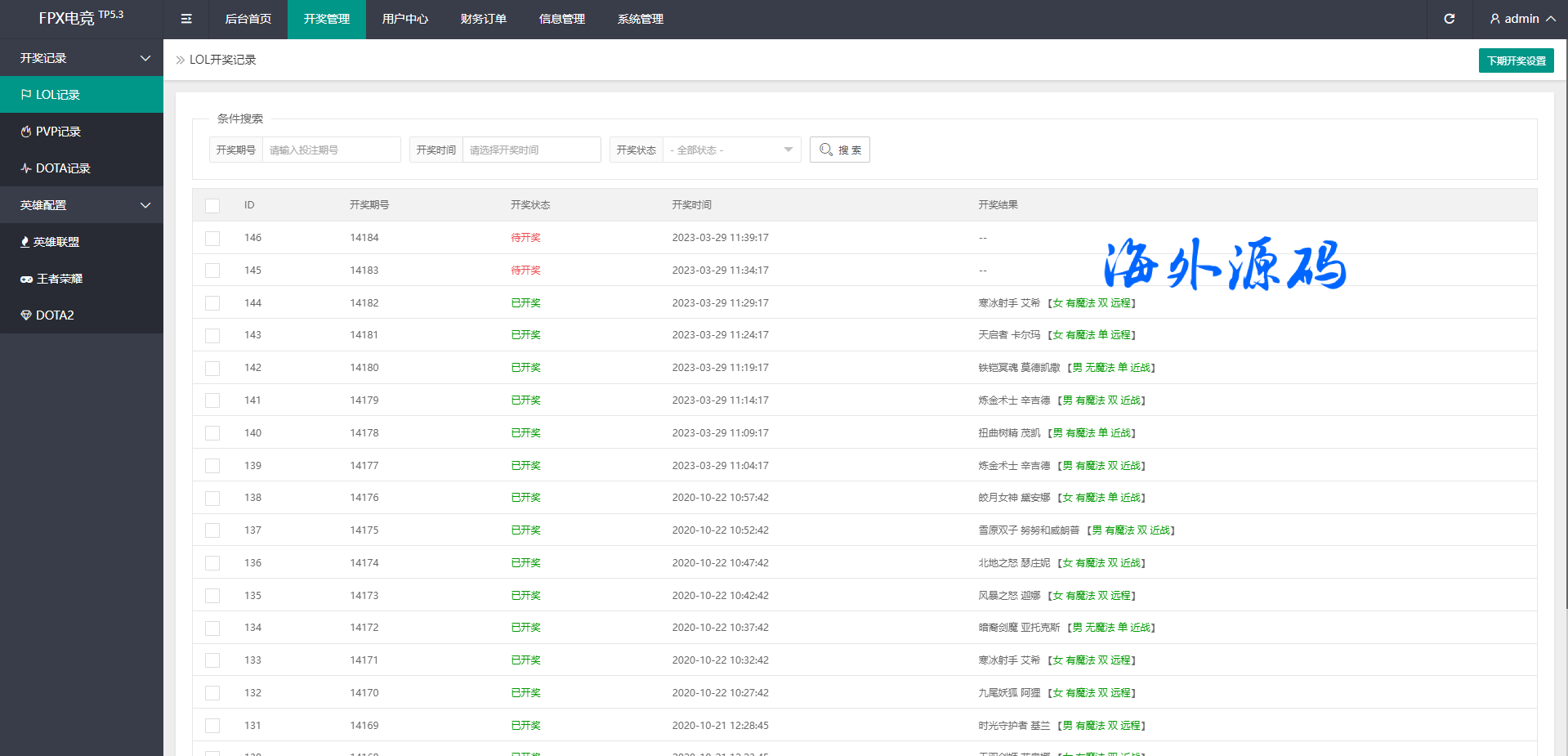Toggle the select-all header checkbox
The width and height of the screenshot is (1568, 756).
coord(212,205)
